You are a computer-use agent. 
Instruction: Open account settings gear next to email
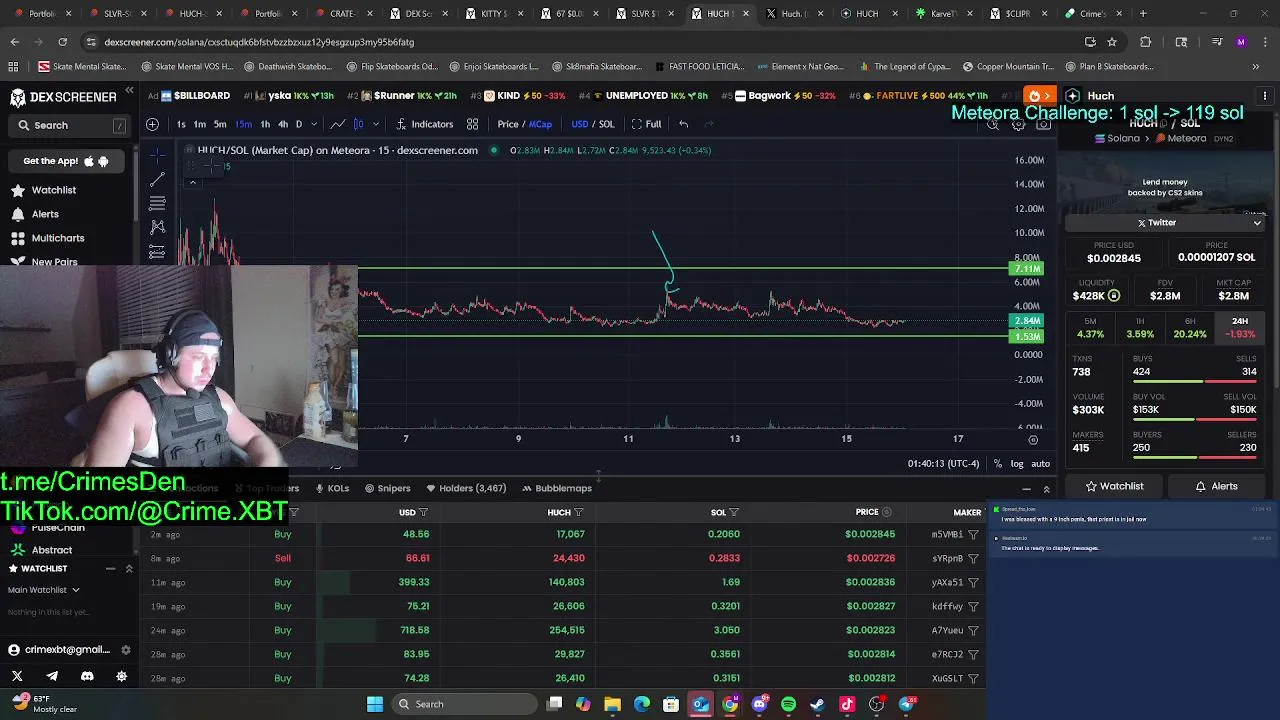coord(125,649)
